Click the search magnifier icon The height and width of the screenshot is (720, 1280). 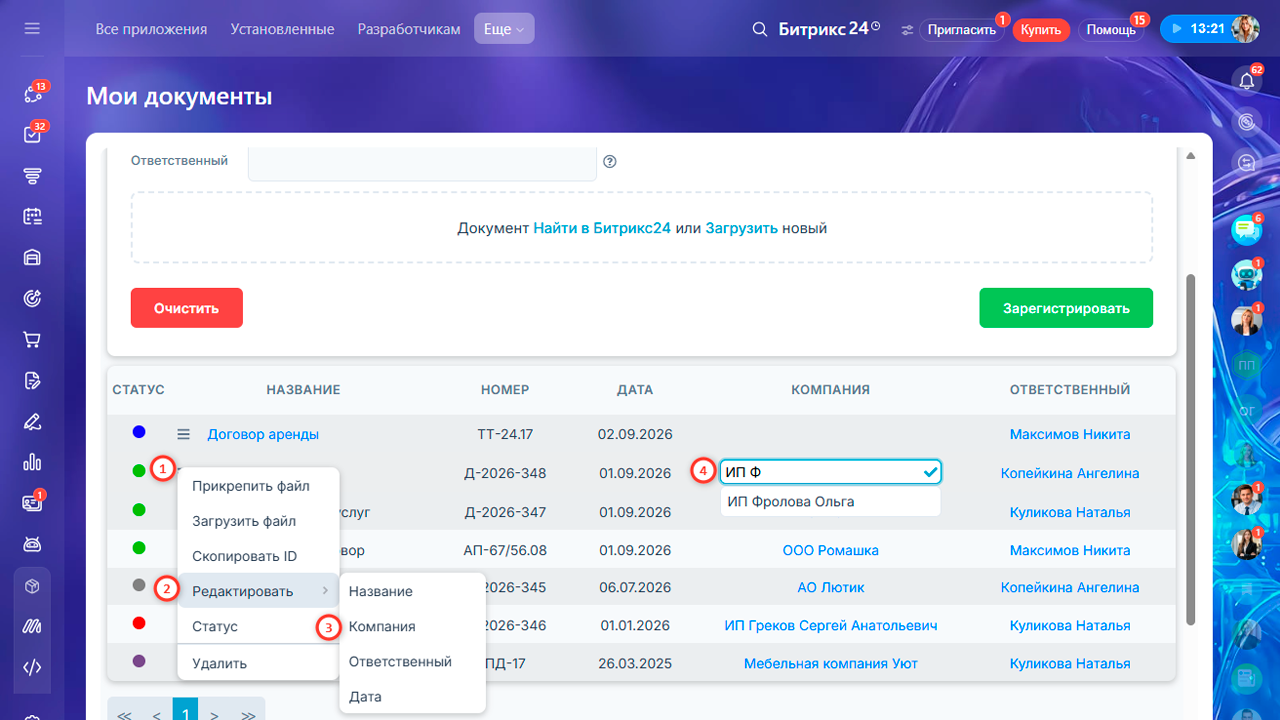pos(760,29)
